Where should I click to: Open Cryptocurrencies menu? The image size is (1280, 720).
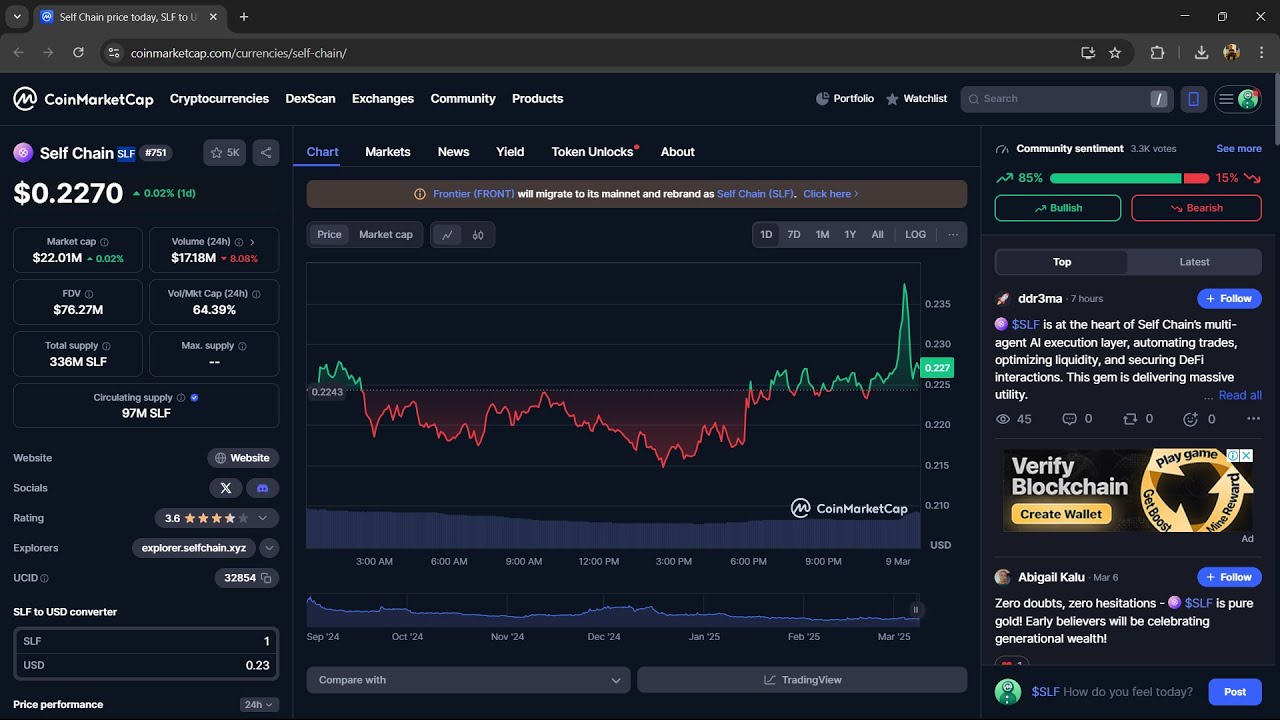tap(219, 99)
